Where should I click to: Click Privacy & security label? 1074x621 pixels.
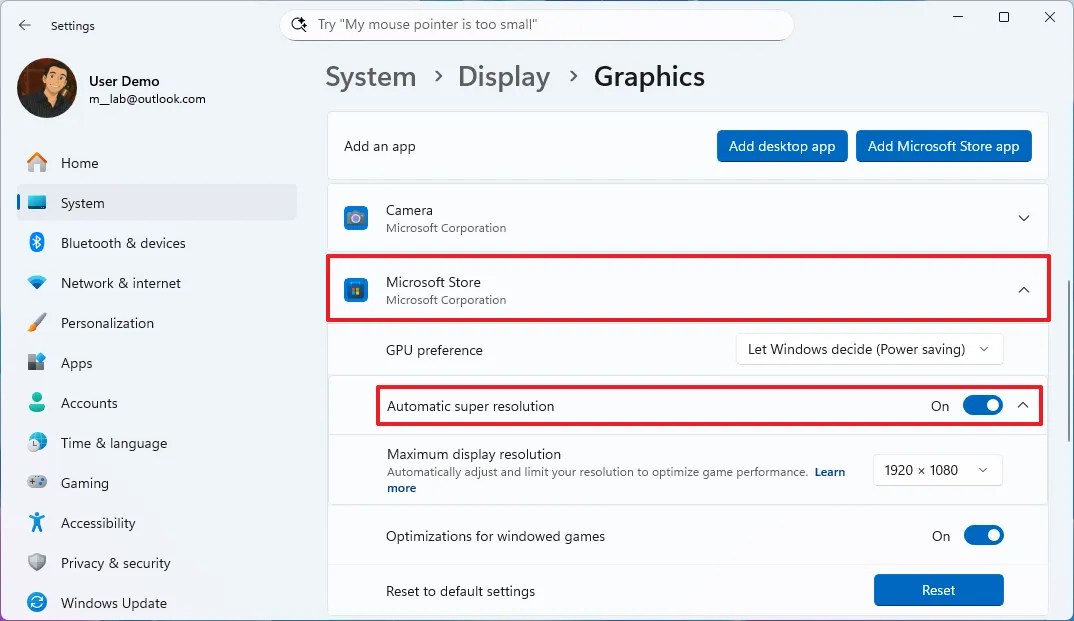[116, 563]
